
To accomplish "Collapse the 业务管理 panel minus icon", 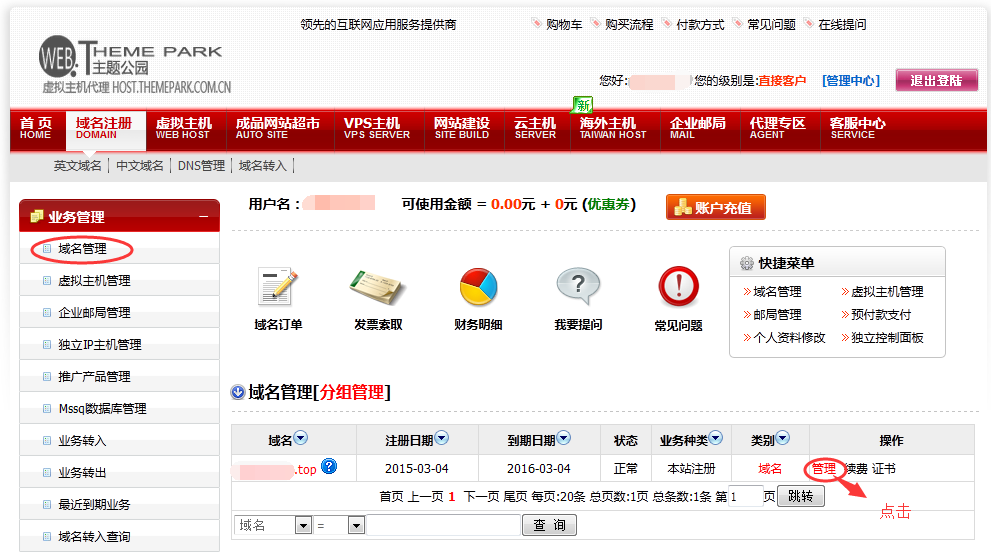I will click(x=203, y=216).
